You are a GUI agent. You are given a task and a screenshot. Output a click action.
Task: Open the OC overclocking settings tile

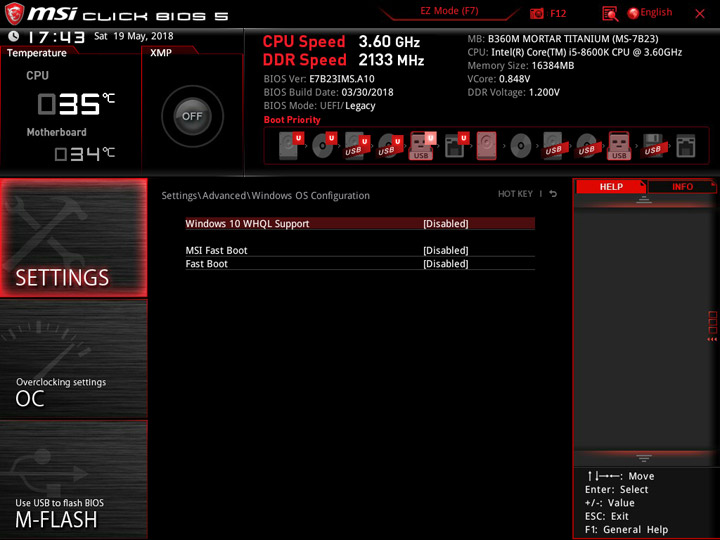point(74,359)
